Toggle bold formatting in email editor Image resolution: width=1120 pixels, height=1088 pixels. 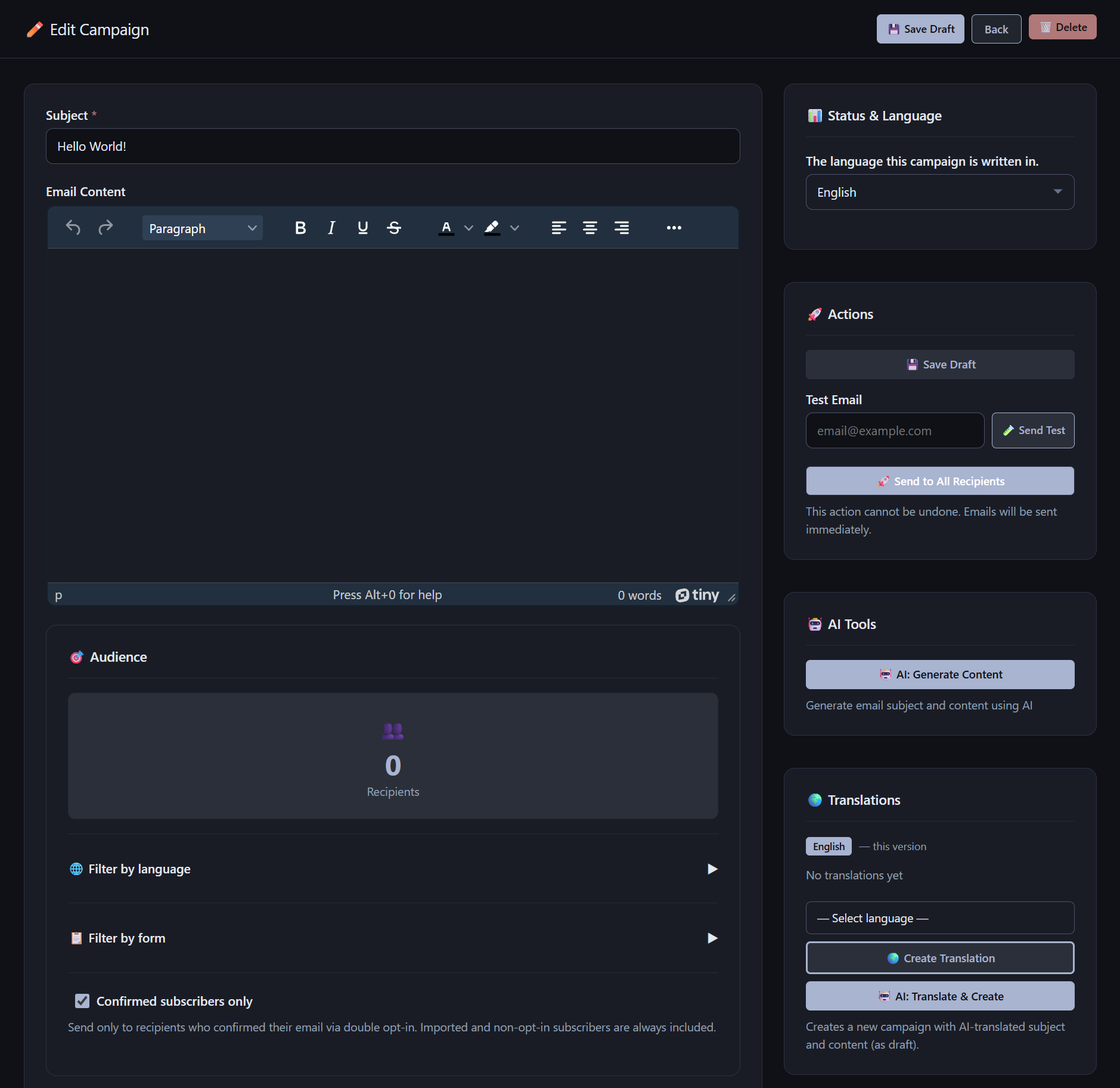click(x=300, y=228)
